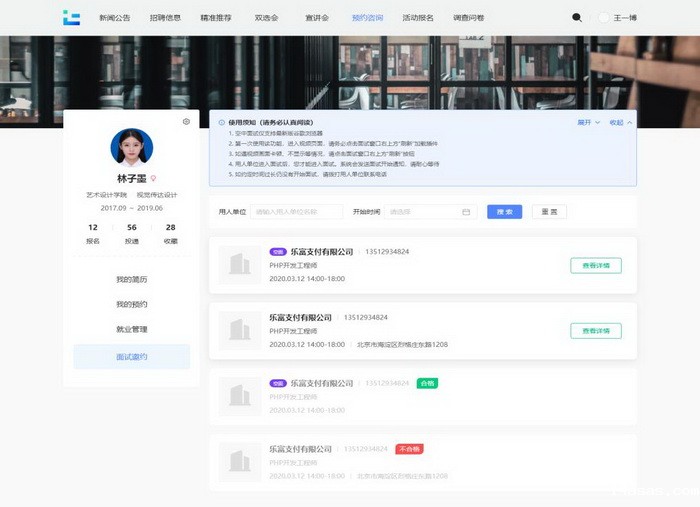Viewport: 700px width, 507px height.
Task: Click the calendar icon in 开始时间 field
Action: pyautogui.click(x=466, y=212)
